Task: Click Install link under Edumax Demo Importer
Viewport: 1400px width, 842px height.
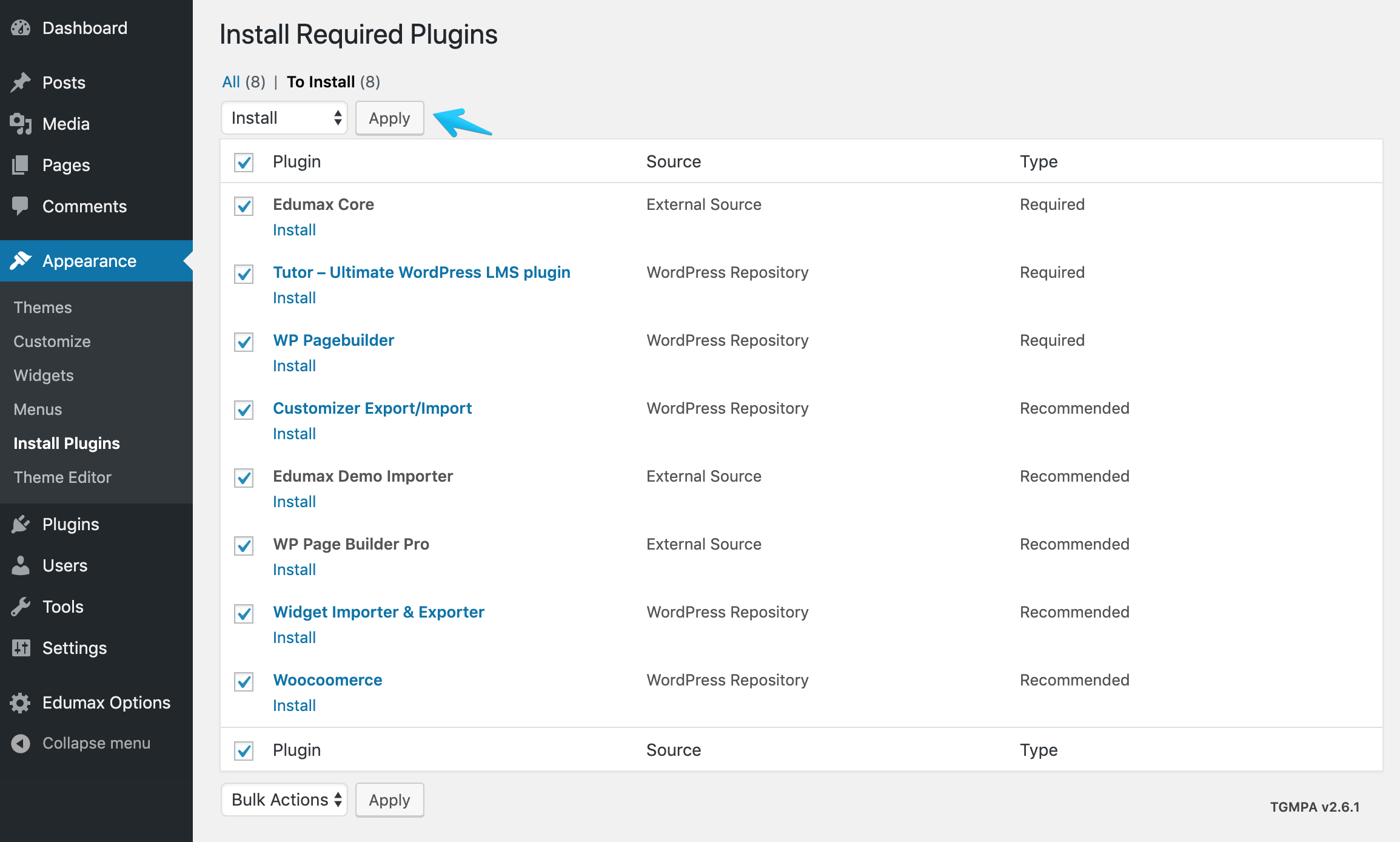Action: [294, 502]
